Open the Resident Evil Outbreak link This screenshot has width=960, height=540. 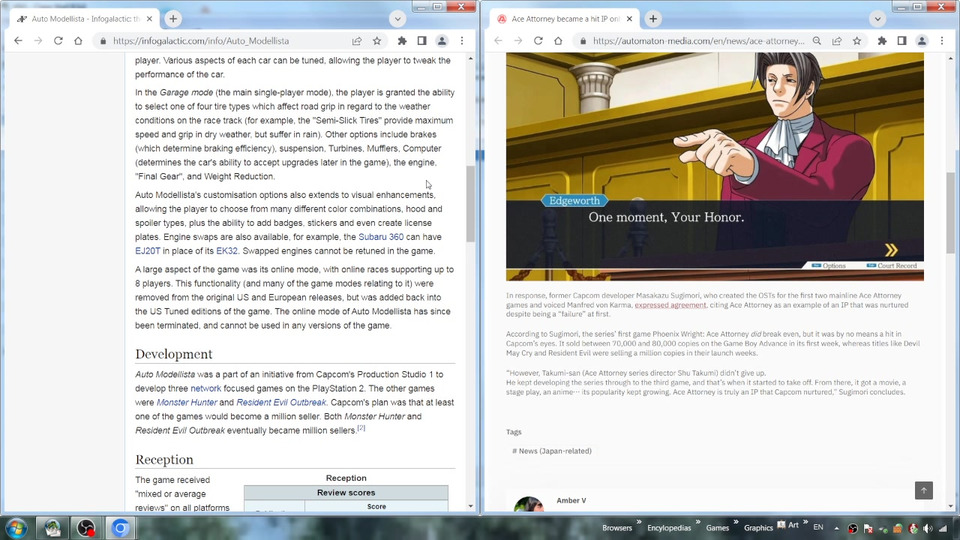[x=281, y=403]
